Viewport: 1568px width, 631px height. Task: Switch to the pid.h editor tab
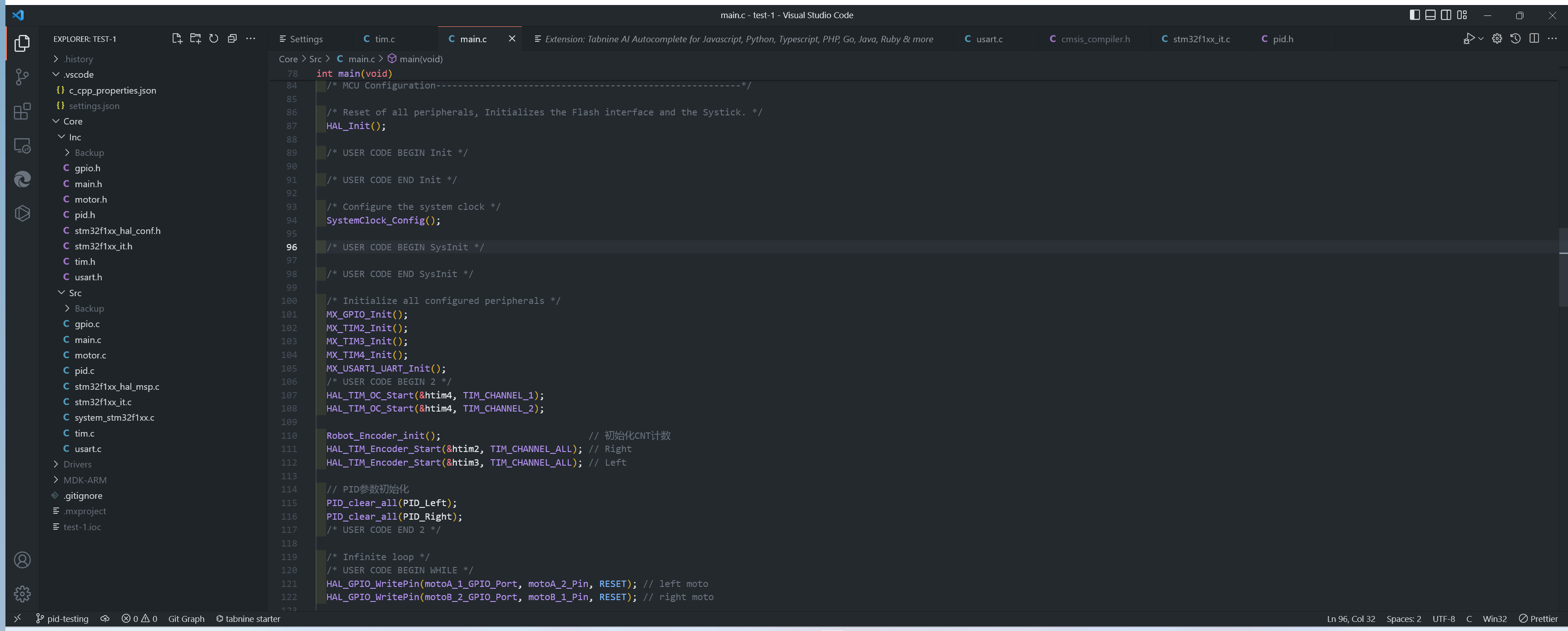click(x=1283, y=39)
